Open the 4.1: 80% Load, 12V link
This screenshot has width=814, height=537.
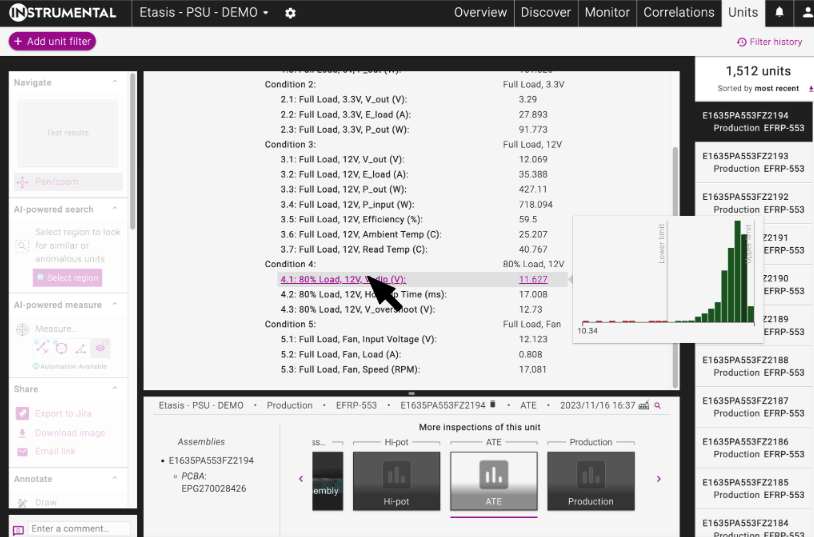click(x=343, y=279)
